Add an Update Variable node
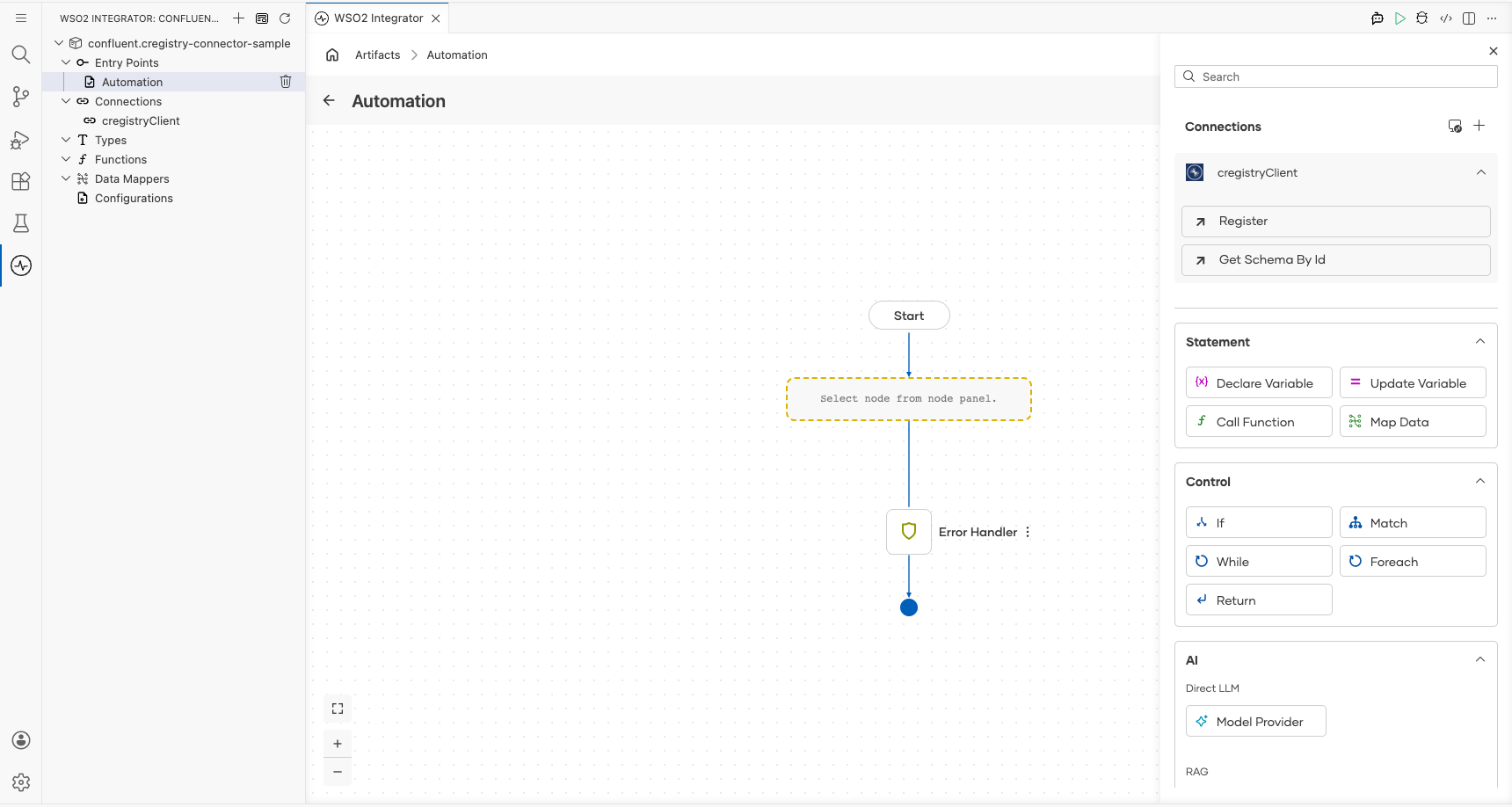Viewport: 1512px width, 807px height. [1413, 382]
